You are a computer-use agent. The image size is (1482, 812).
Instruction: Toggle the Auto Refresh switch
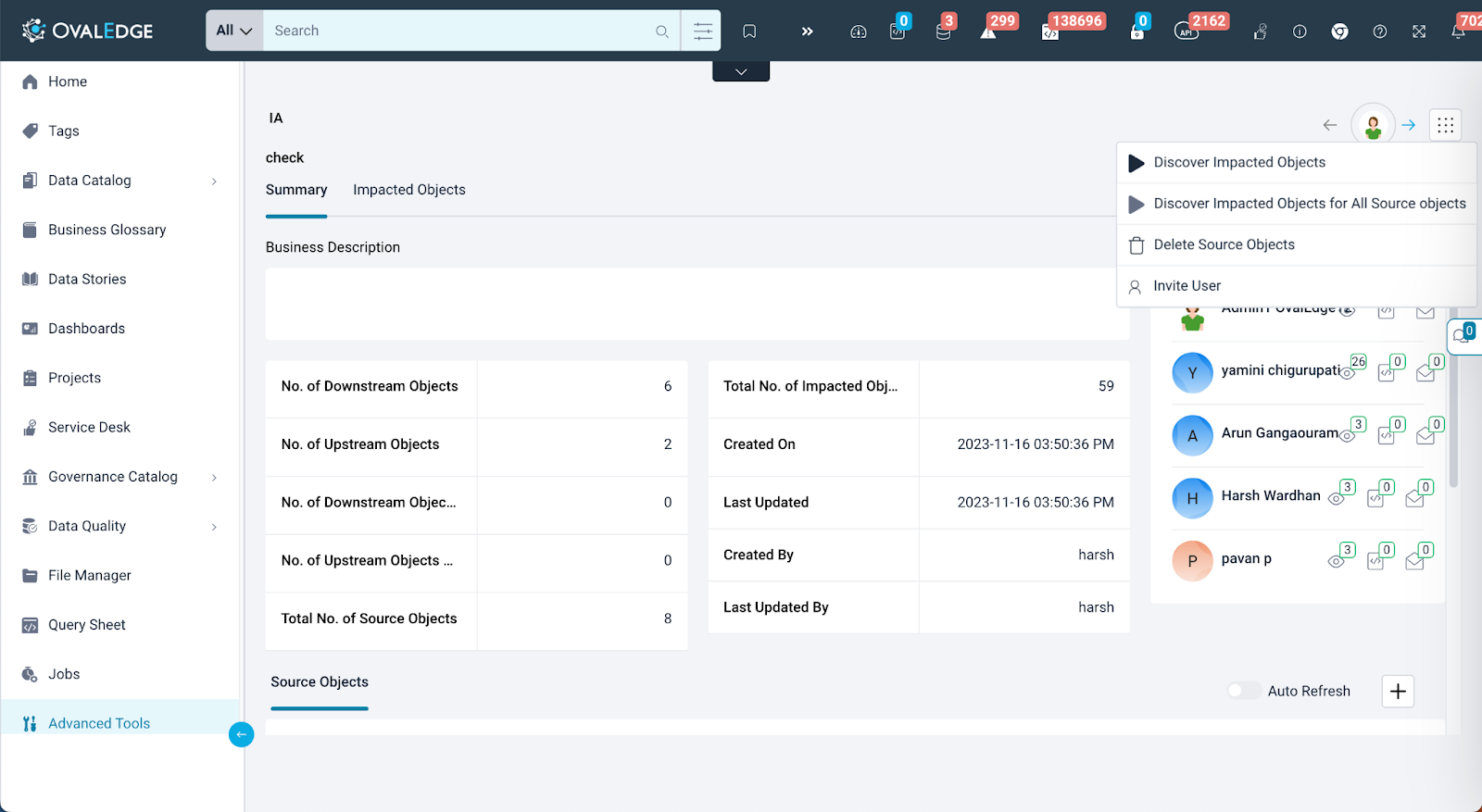click(1243, 691)
